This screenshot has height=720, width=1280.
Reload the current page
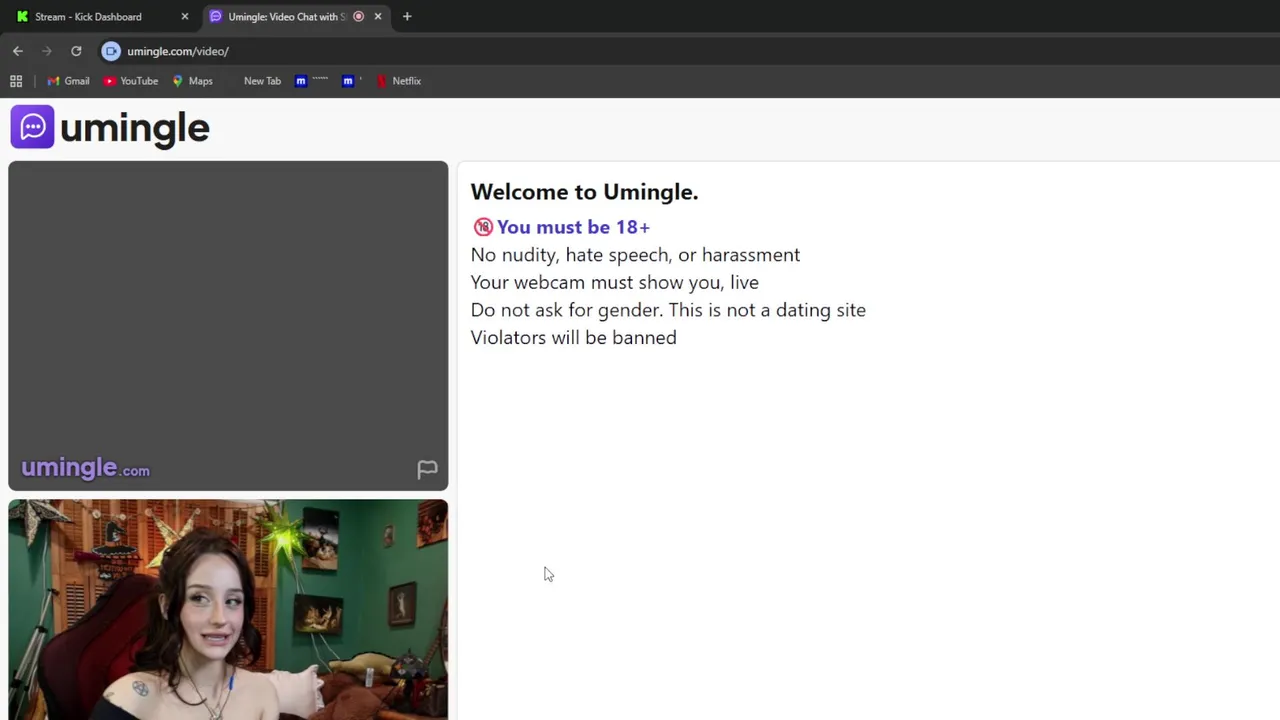point(76,51)
